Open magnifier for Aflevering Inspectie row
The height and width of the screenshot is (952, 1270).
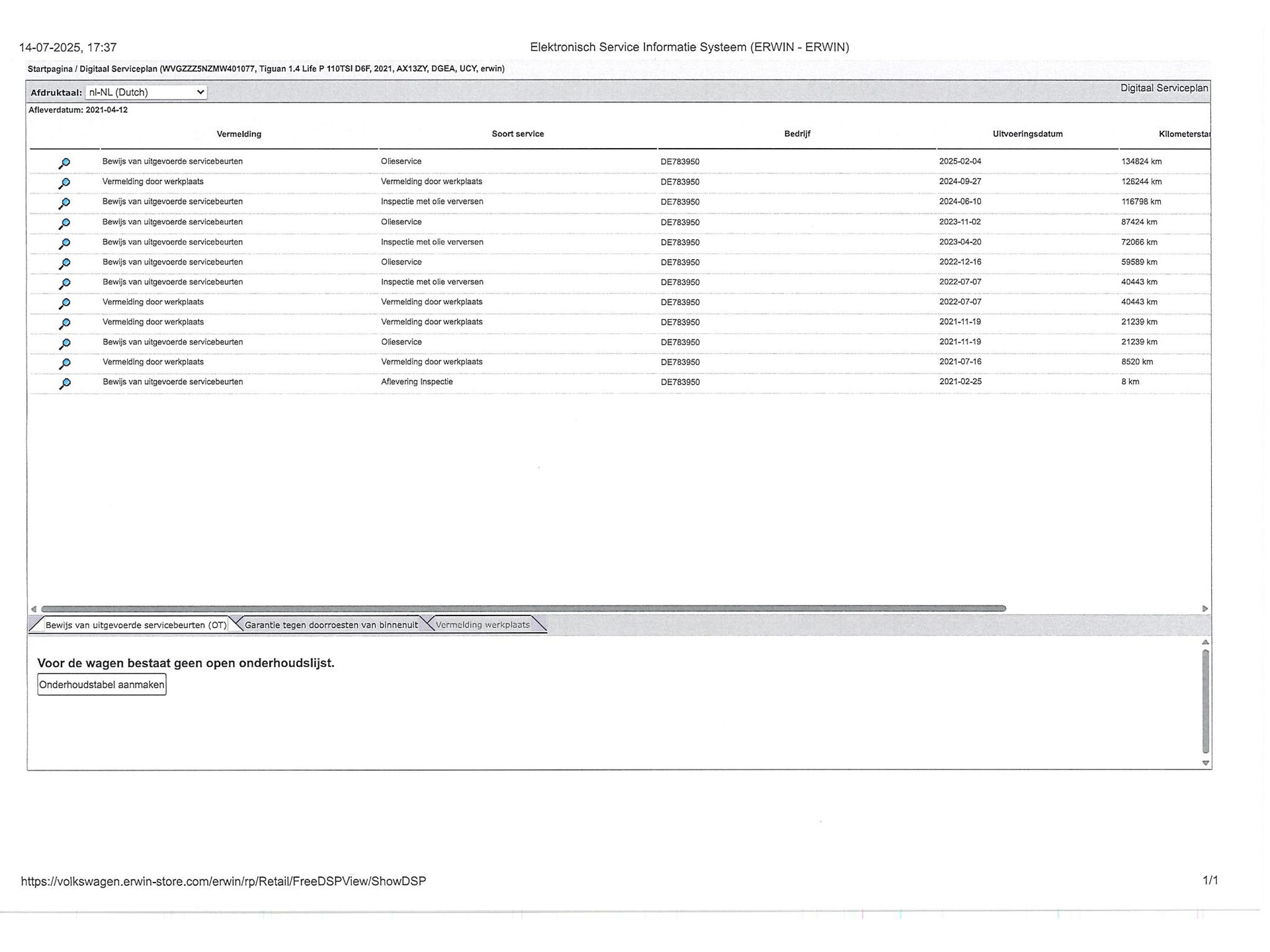point(64,383)
